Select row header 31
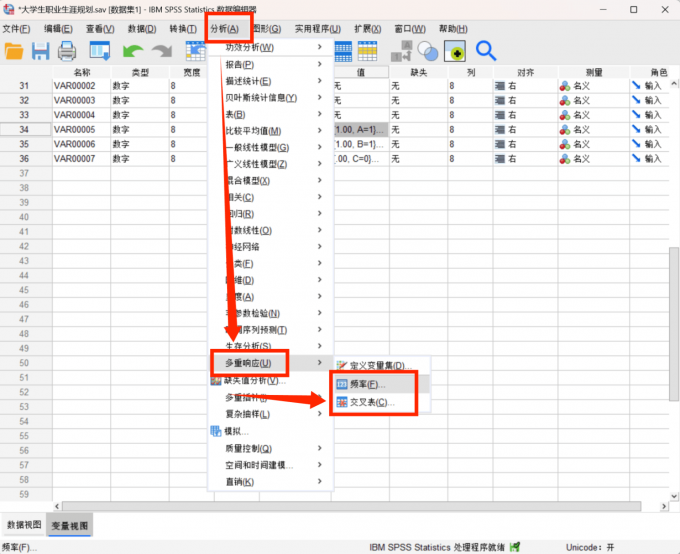The image size is (680, 554). [x=24, y=86]
